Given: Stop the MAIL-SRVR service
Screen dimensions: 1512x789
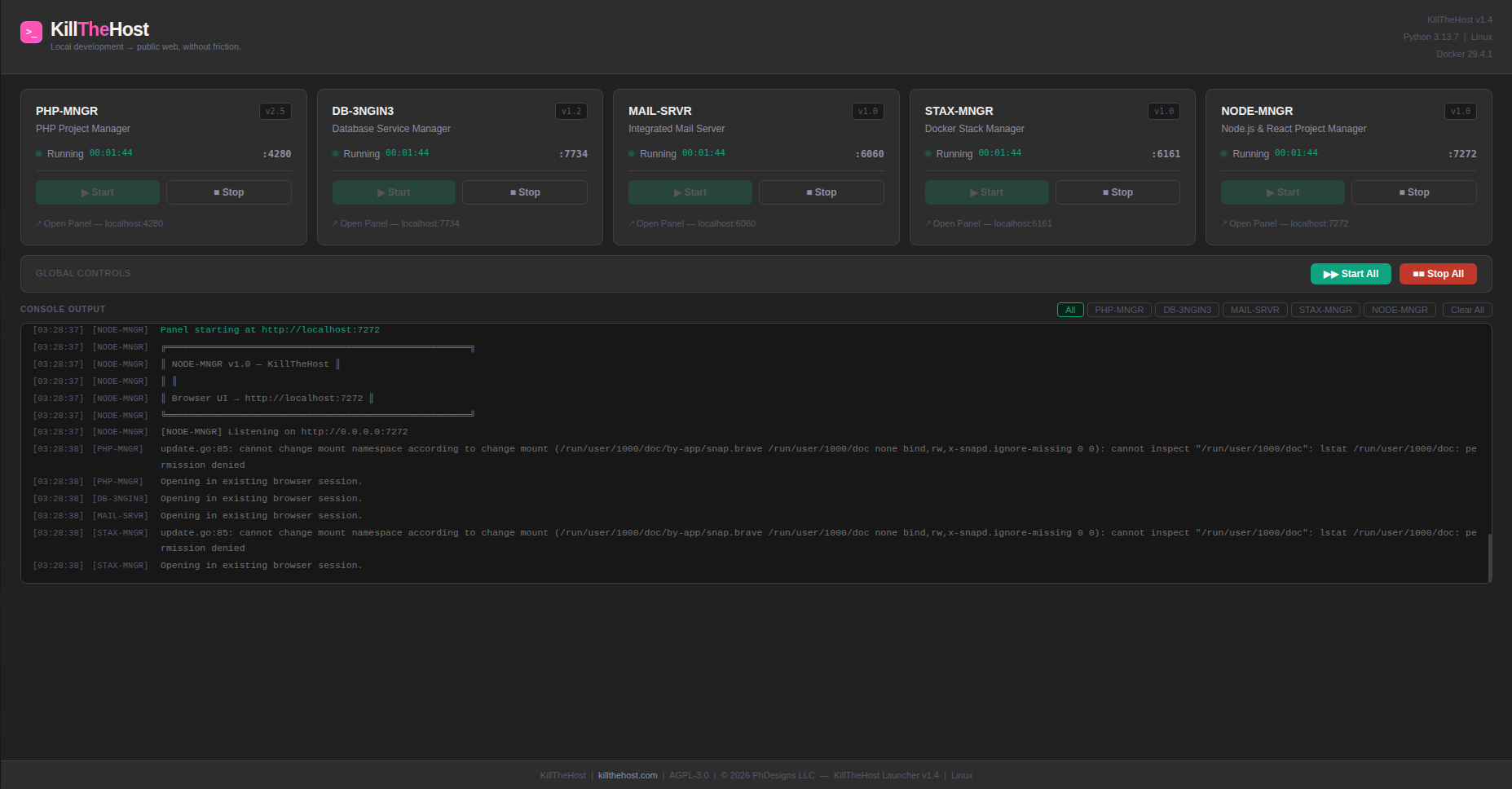Looking at the screenshot, I should [x=822, y=192].
